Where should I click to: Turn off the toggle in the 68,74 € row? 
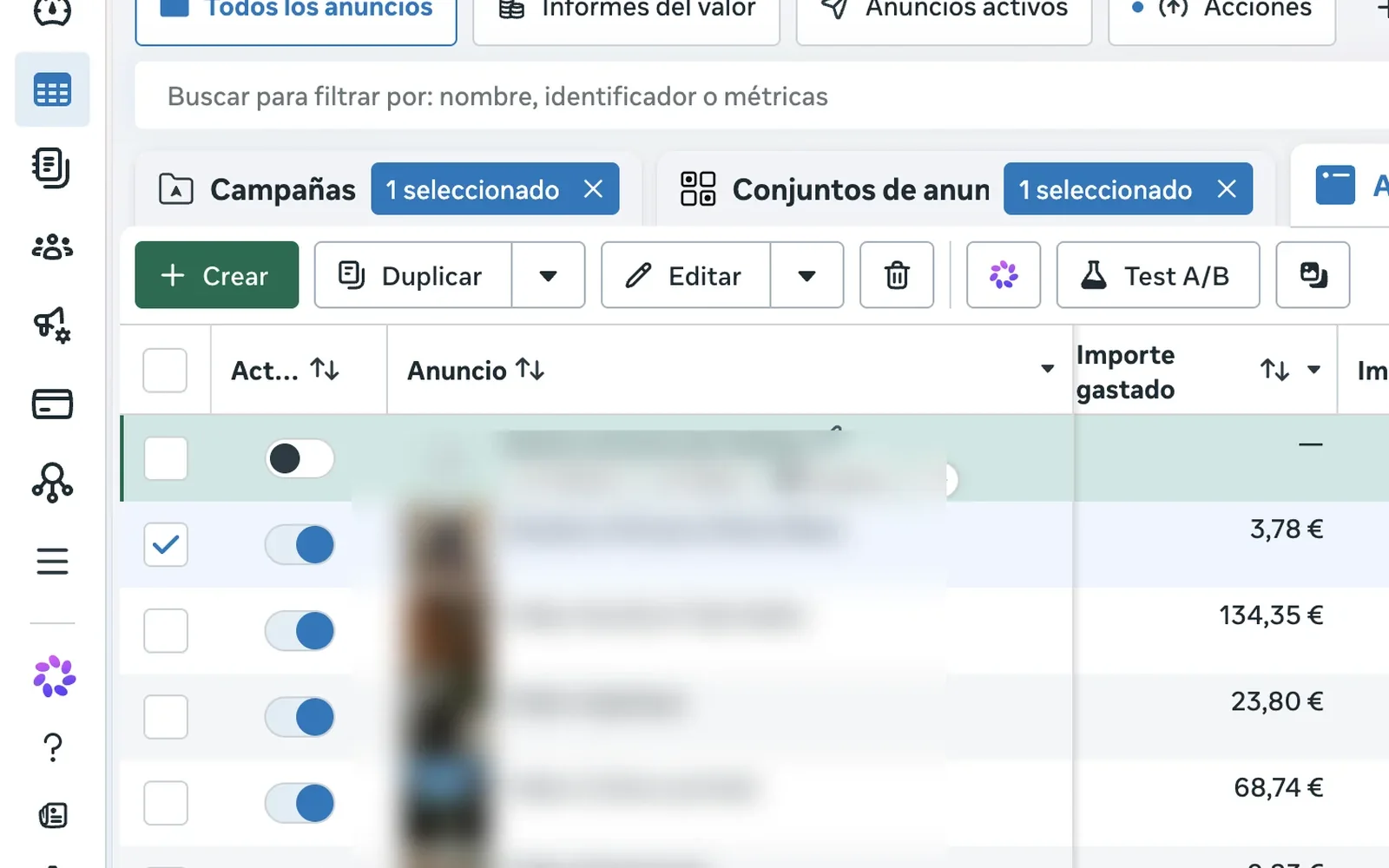300,802
